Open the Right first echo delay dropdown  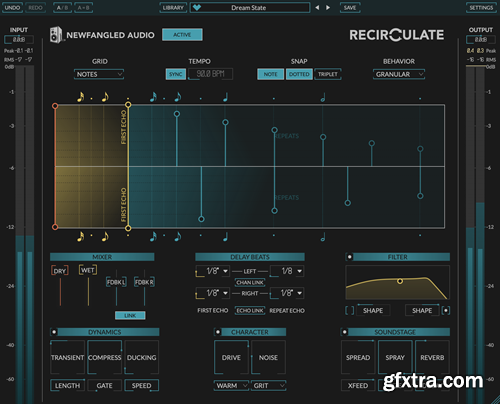[x=213, y=293]
